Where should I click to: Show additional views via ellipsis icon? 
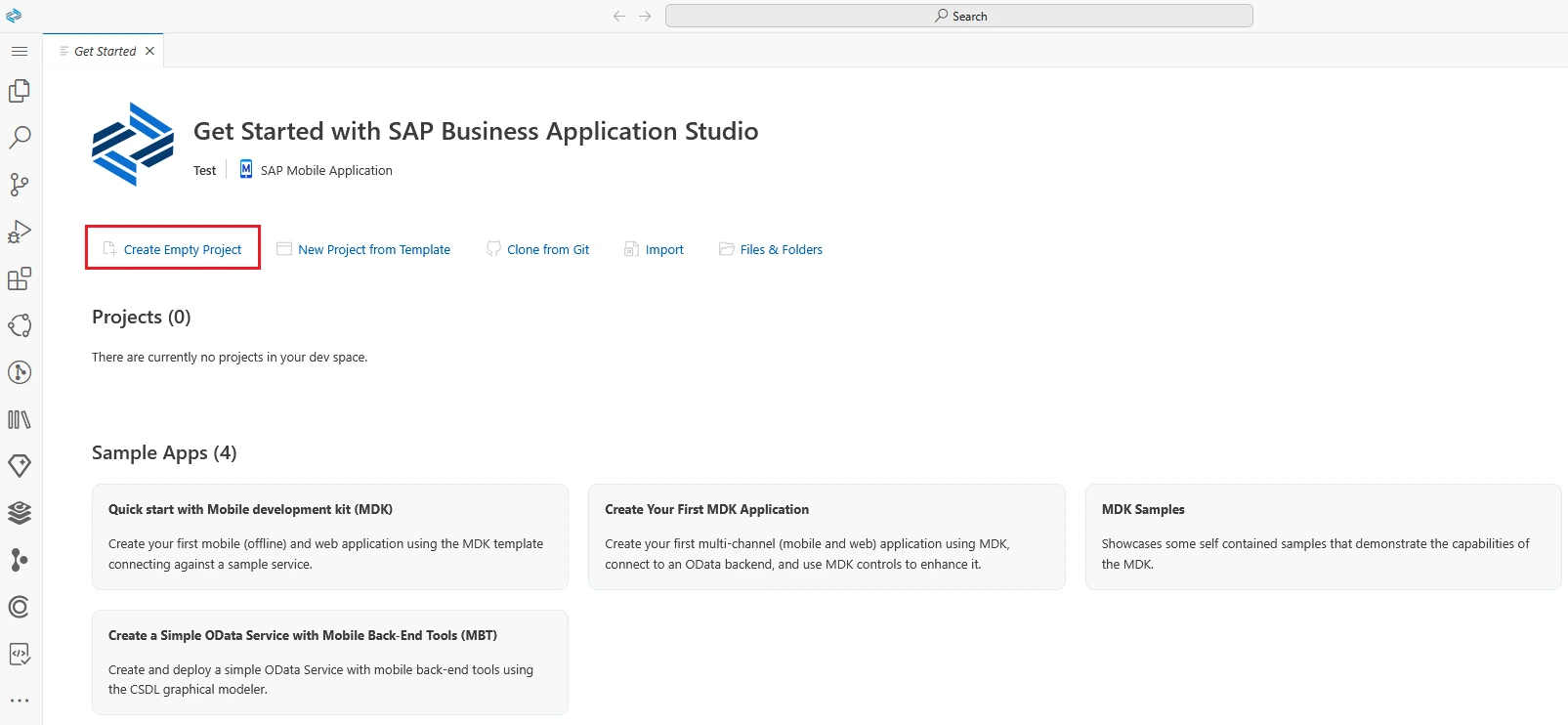pyautogui.click(x=20, y=701)
